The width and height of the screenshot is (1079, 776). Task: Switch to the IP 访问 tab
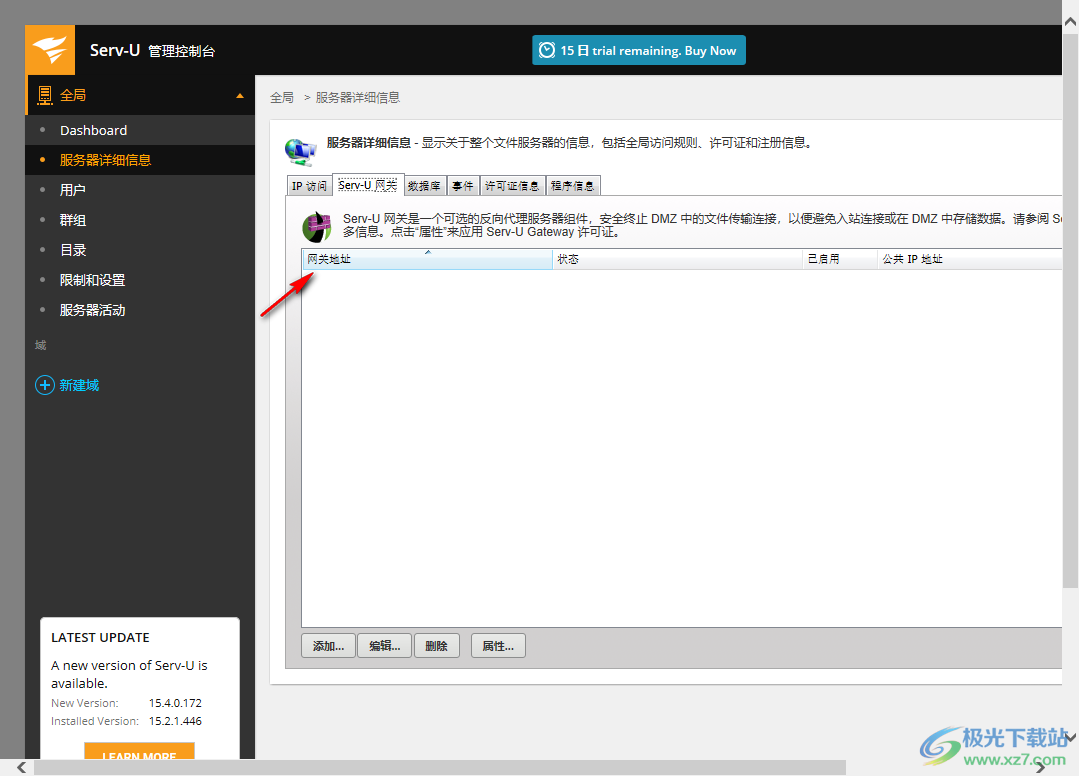point(309,186)
